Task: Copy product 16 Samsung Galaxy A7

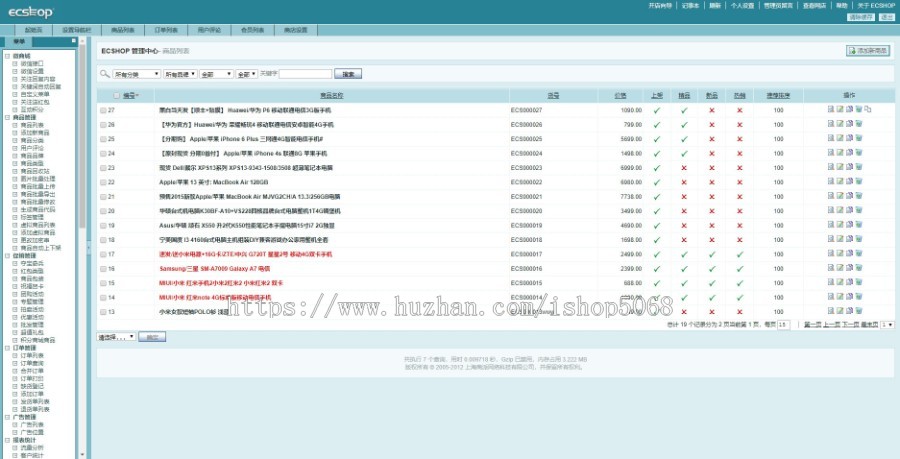Action: (849, 267)
